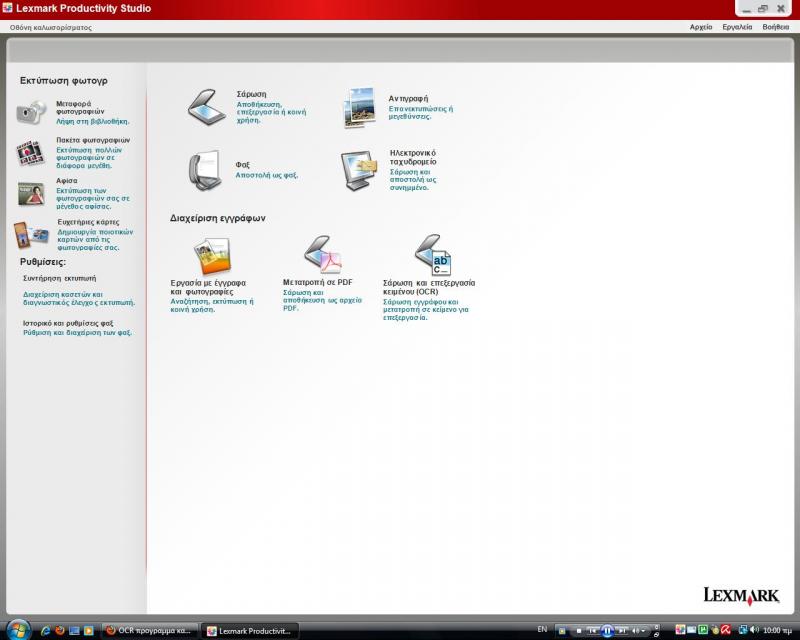800x640 pixels.
Task: Click the 'Σάρωση' title text
Action: (251, 94)
